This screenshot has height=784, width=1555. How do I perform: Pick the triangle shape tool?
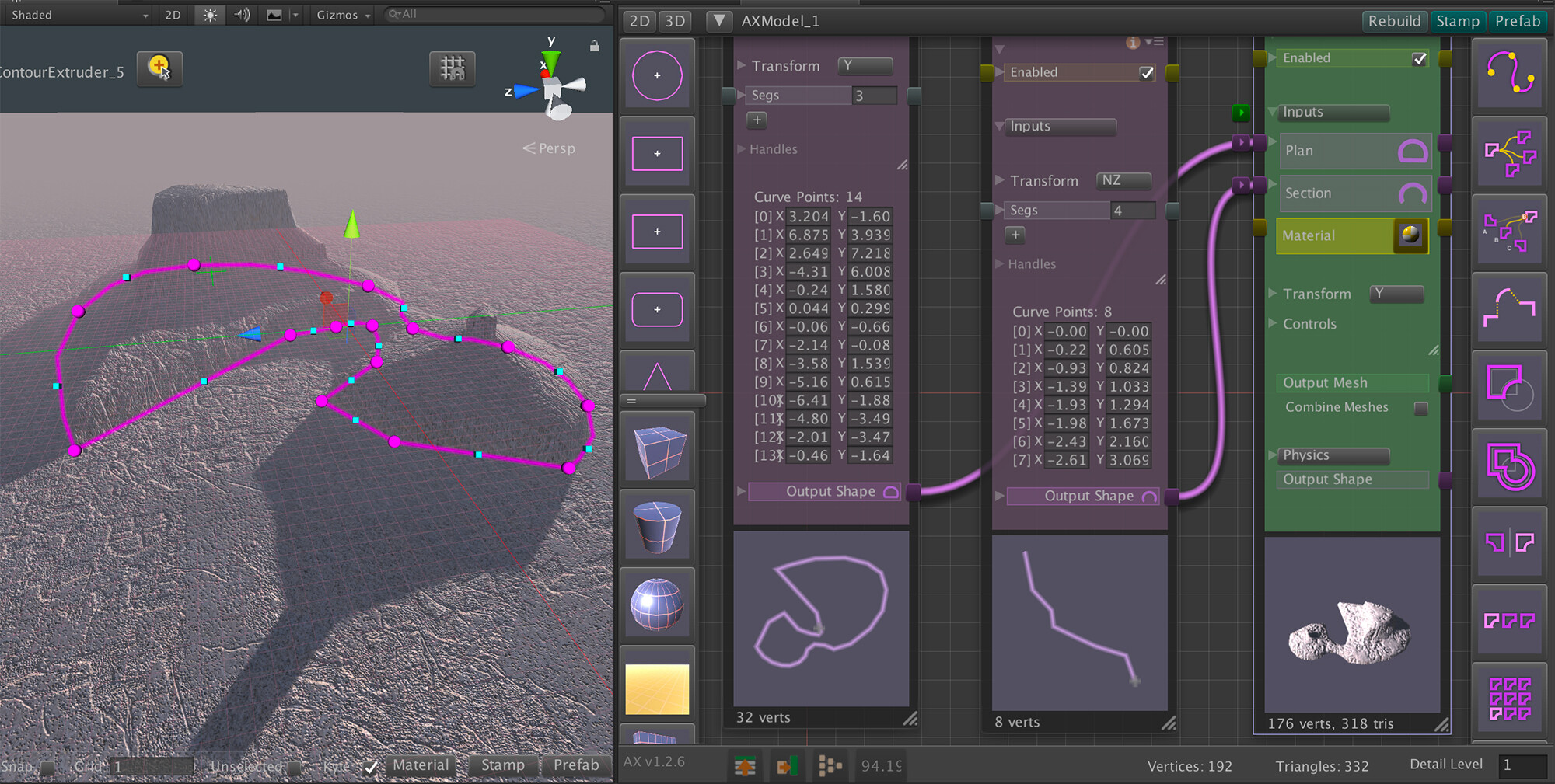(657, 373)
